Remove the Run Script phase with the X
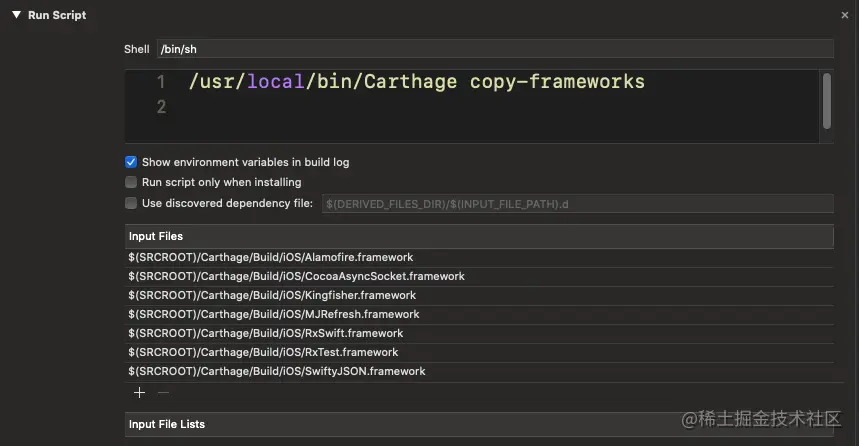Image resolution: width=859 pixels, height=446 pixels. (x=844, y=15)
